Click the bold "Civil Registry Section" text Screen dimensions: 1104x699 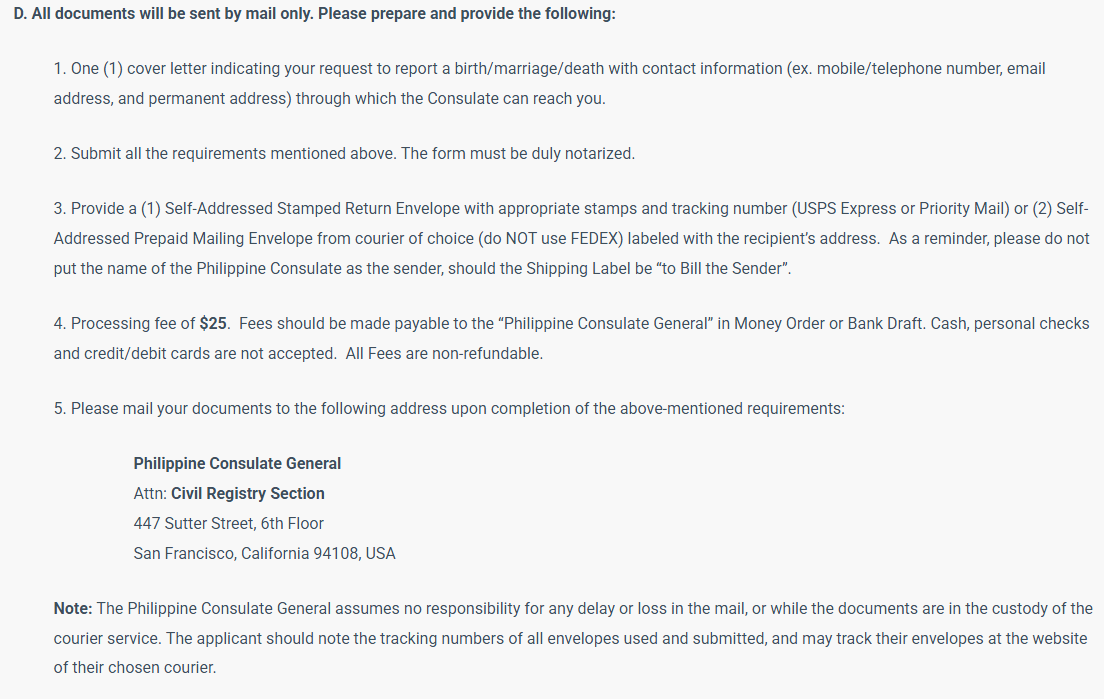tap(248, 494)
